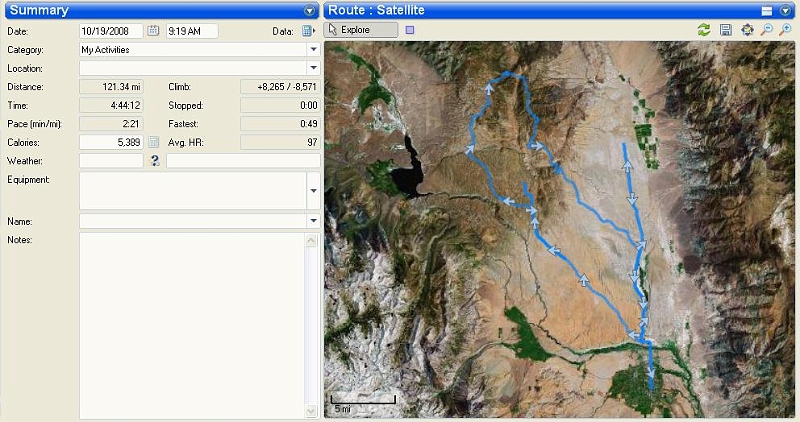This screenshot has width=800, height=422.
Task: Open the Data menu icon
Action: click(x=308, y=31)
